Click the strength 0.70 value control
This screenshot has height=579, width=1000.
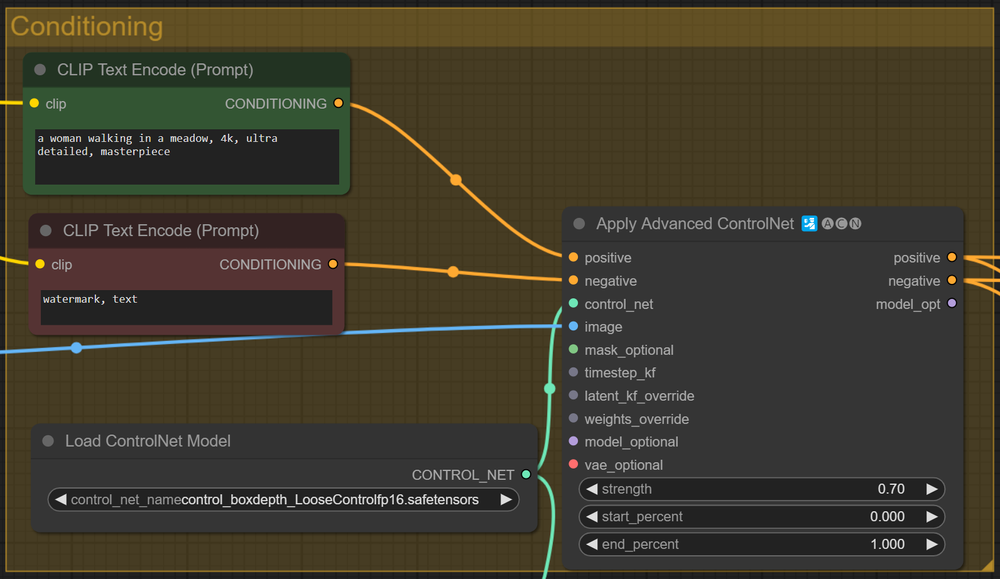pos(890,489)
